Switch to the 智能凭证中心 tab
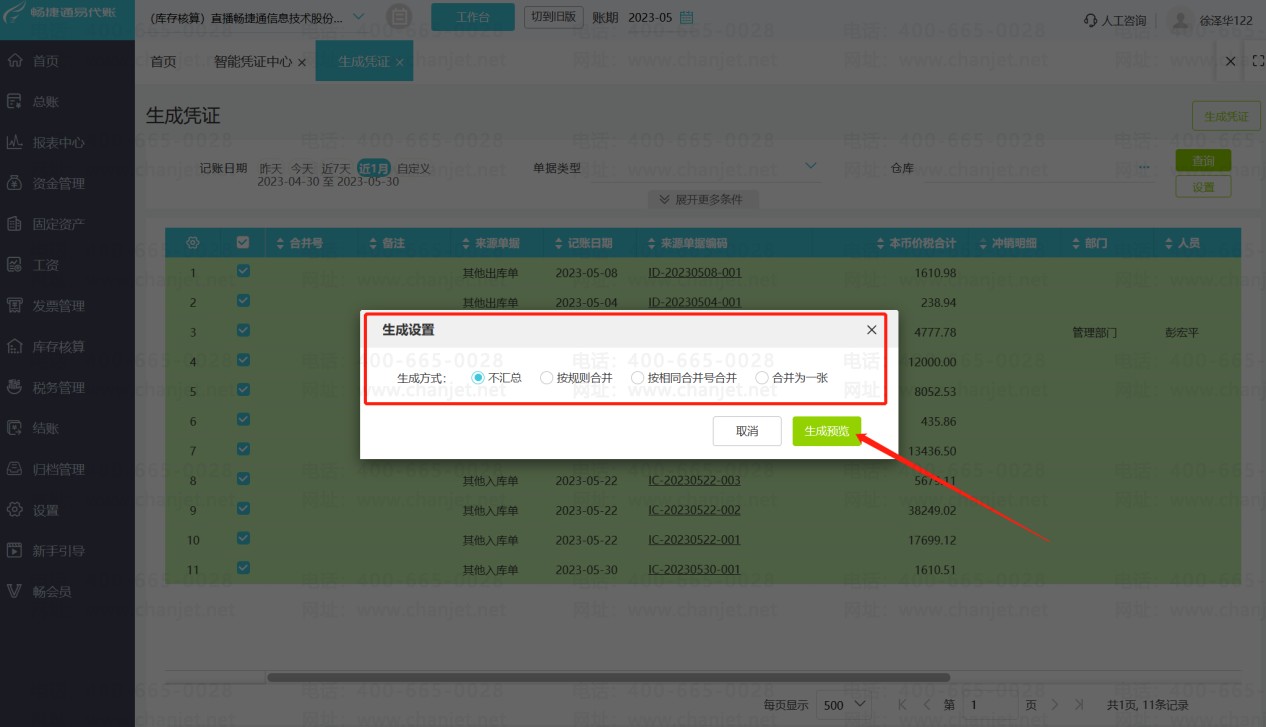 pos(253,62)
